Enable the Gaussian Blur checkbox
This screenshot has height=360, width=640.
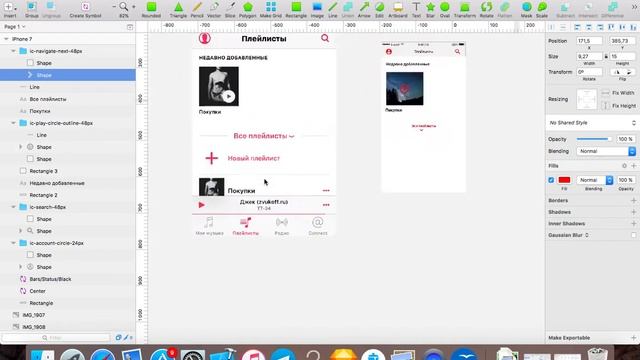point(633,235)
